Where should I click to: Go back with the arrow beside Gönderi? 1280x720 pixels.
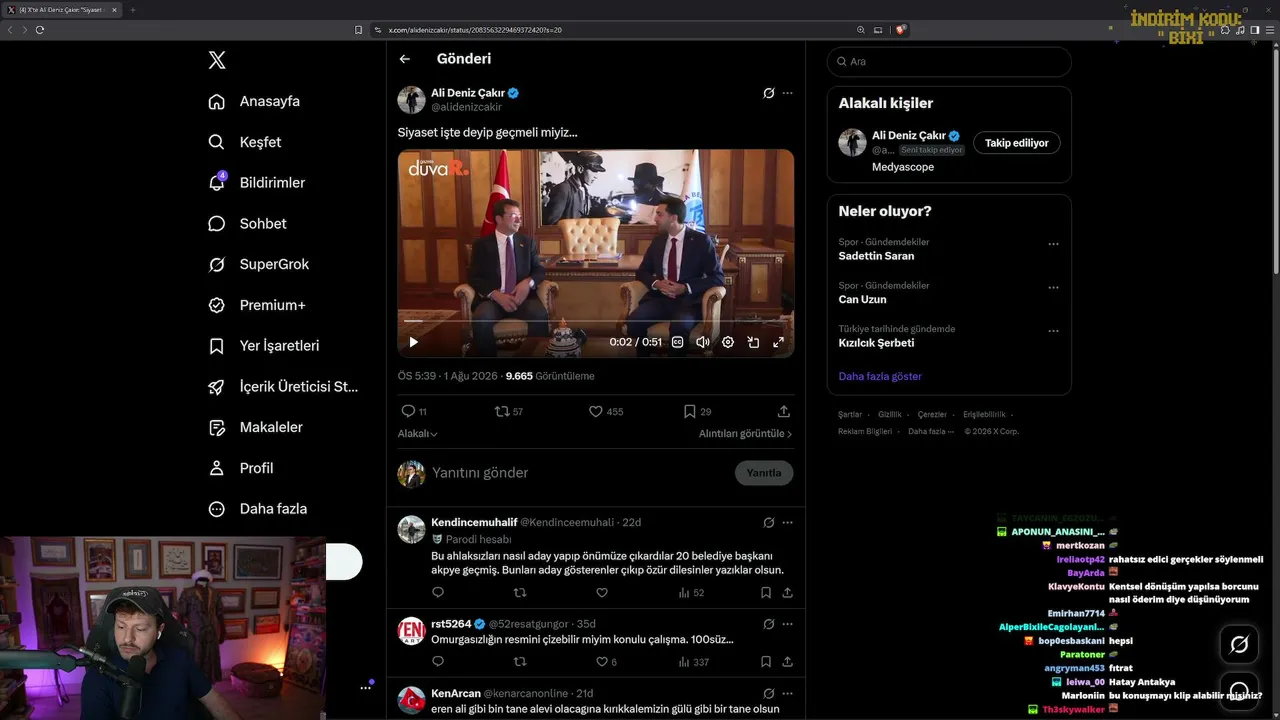pyautogui.click(x=405, y=59)
